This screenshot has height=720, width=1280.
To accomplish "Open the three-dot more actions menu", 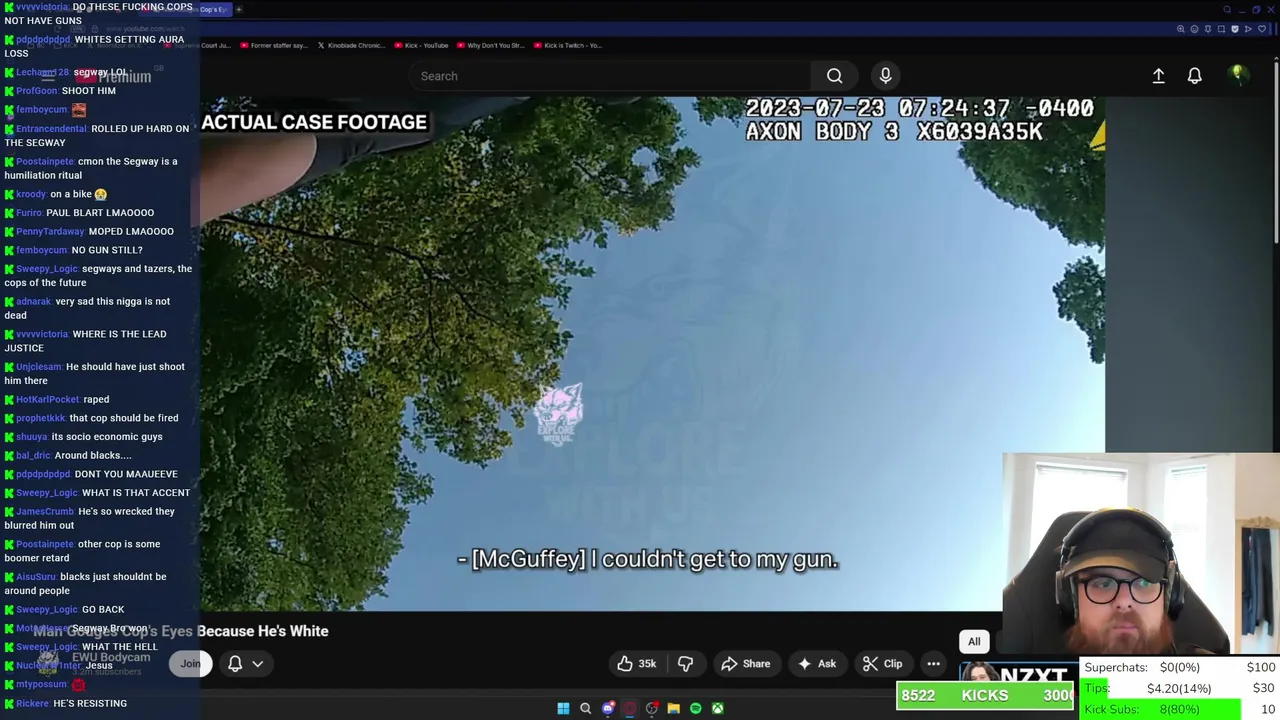I will [933, 664].
